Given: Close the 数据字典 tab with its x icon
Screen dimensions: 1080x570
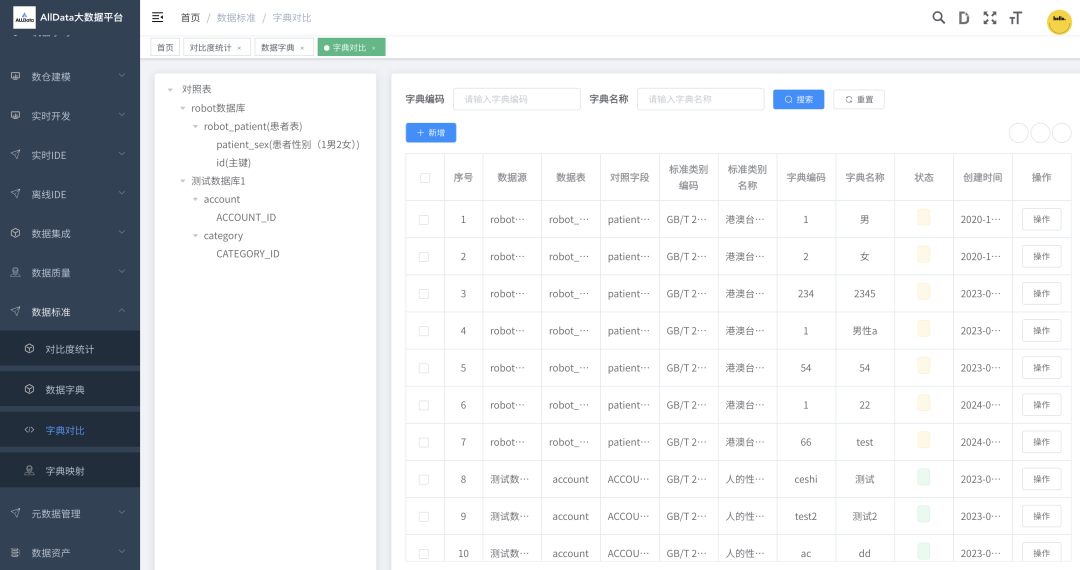Looking at the screenshot, I should [302, 48].
